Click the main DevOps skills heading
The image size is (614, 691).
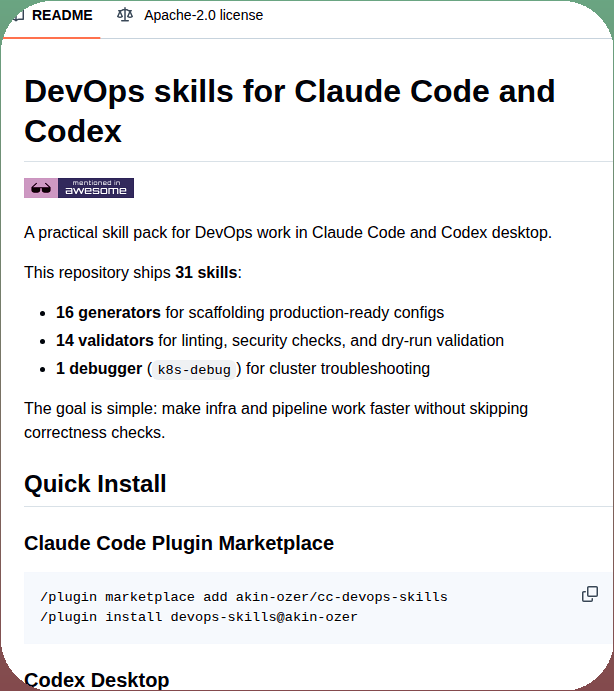[x=290, y=111]
